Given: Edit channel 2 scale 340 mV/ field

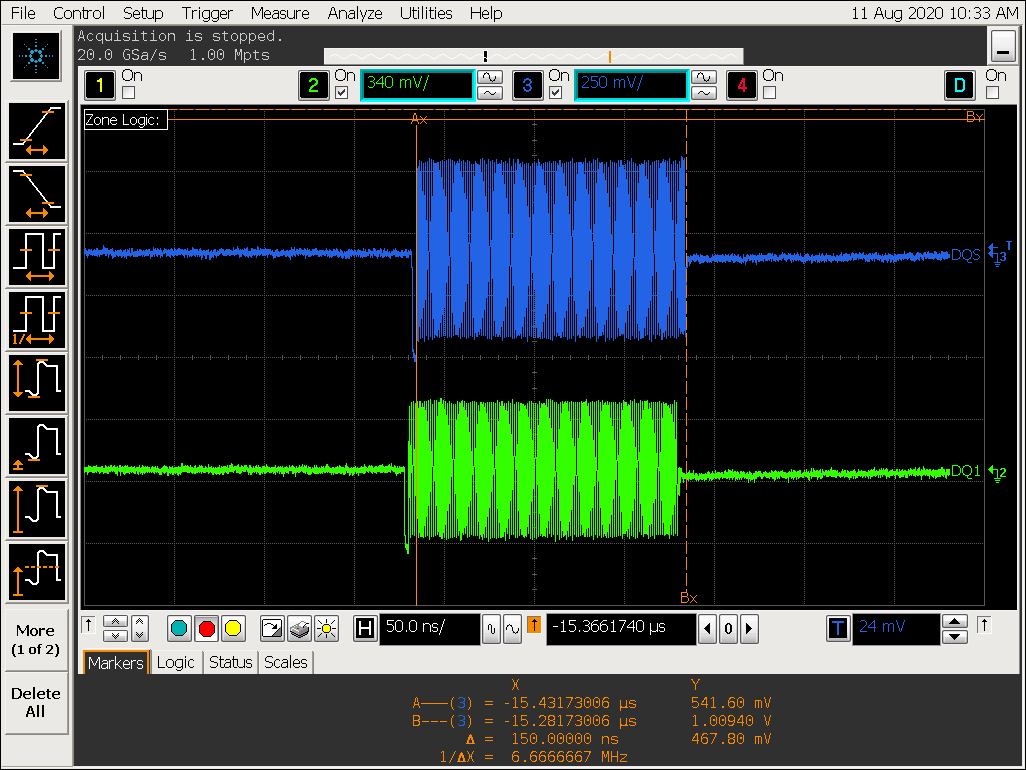Looking at the screenshot, I should [x=417, y=84].
